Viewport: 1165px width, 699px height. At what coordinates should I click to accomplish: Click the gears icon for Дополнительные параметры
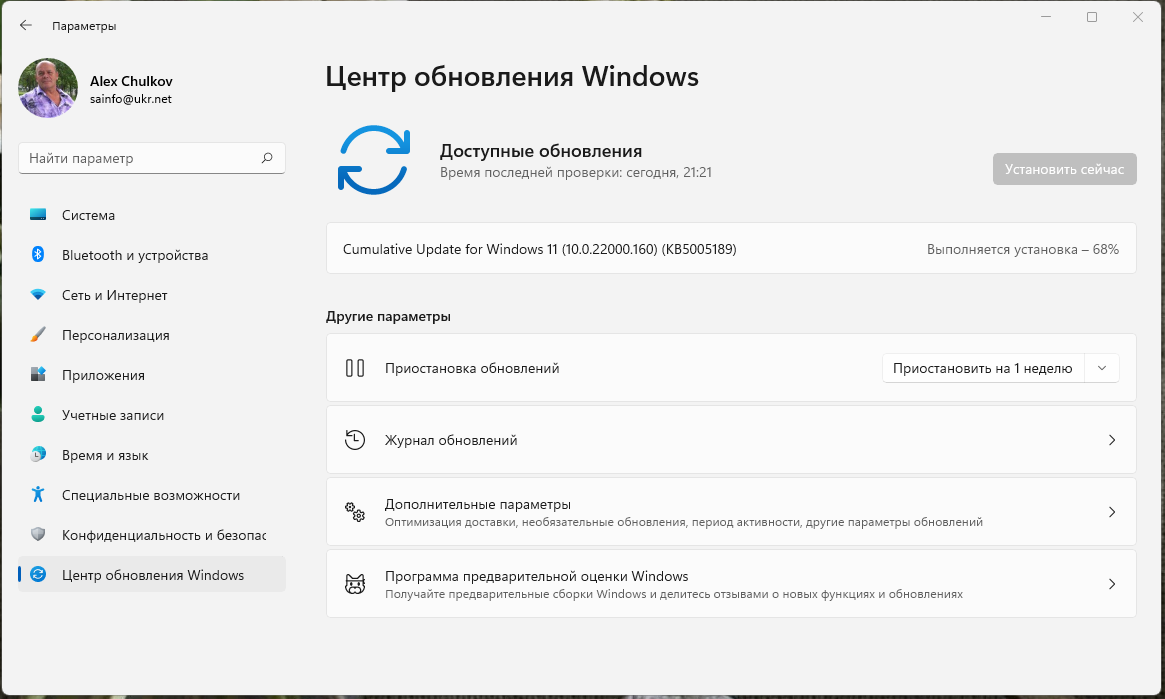point(355,512)
